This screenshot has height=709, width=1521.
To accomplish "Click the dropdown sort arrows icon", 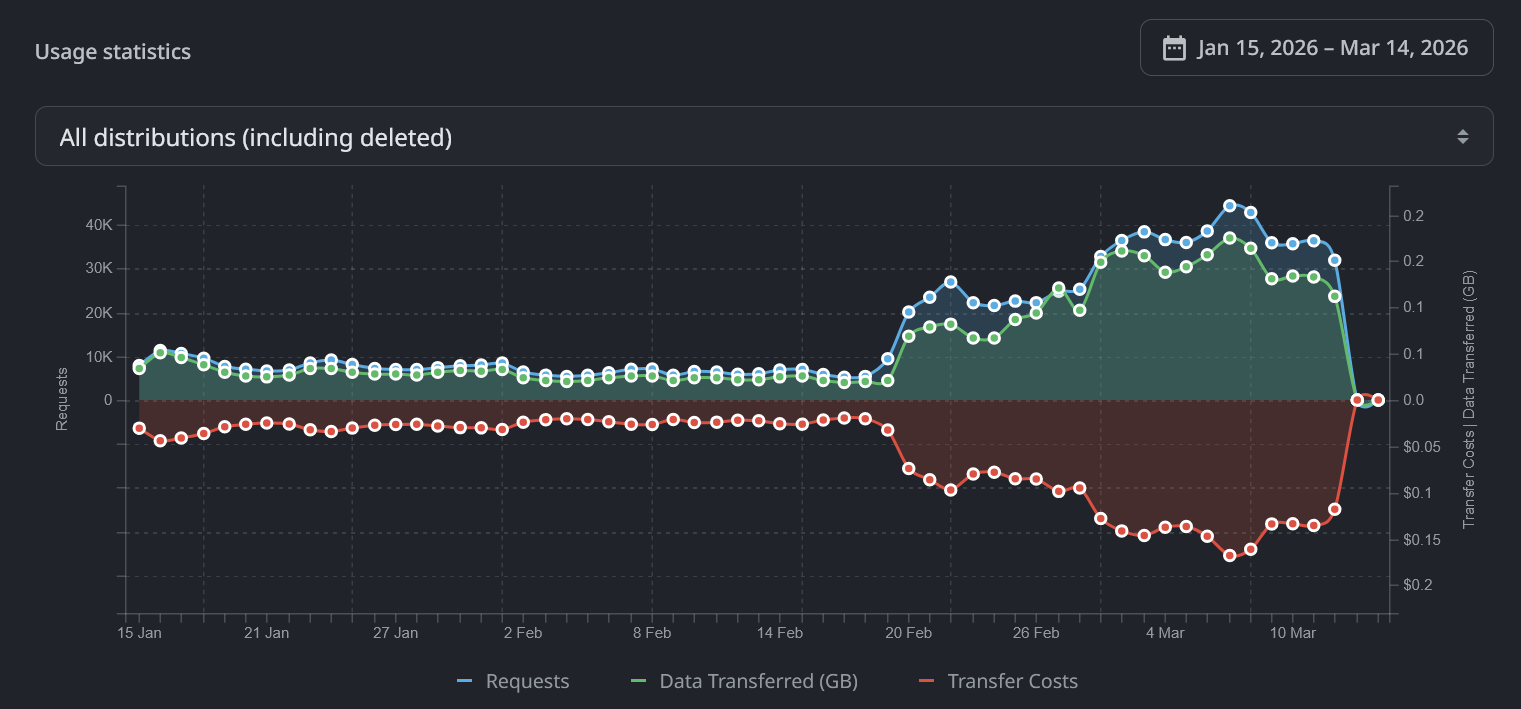I will (x=1462, y=137).
